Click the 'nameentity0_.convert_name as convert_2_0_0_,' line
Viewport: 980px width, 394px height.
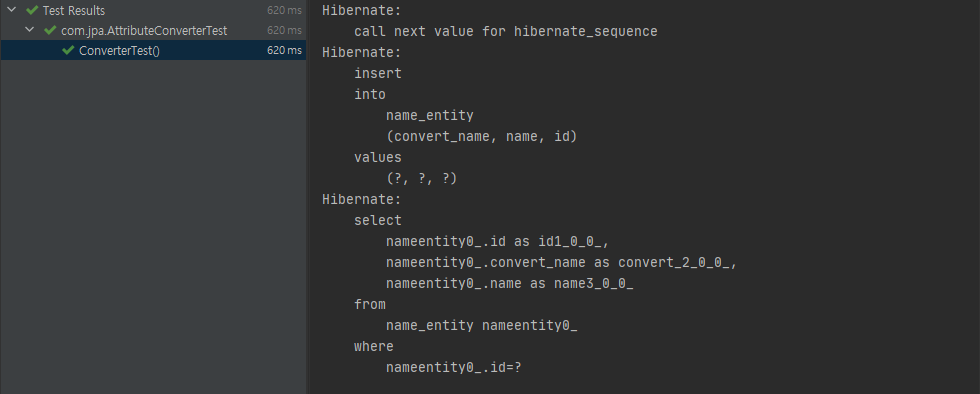[562, 263]
